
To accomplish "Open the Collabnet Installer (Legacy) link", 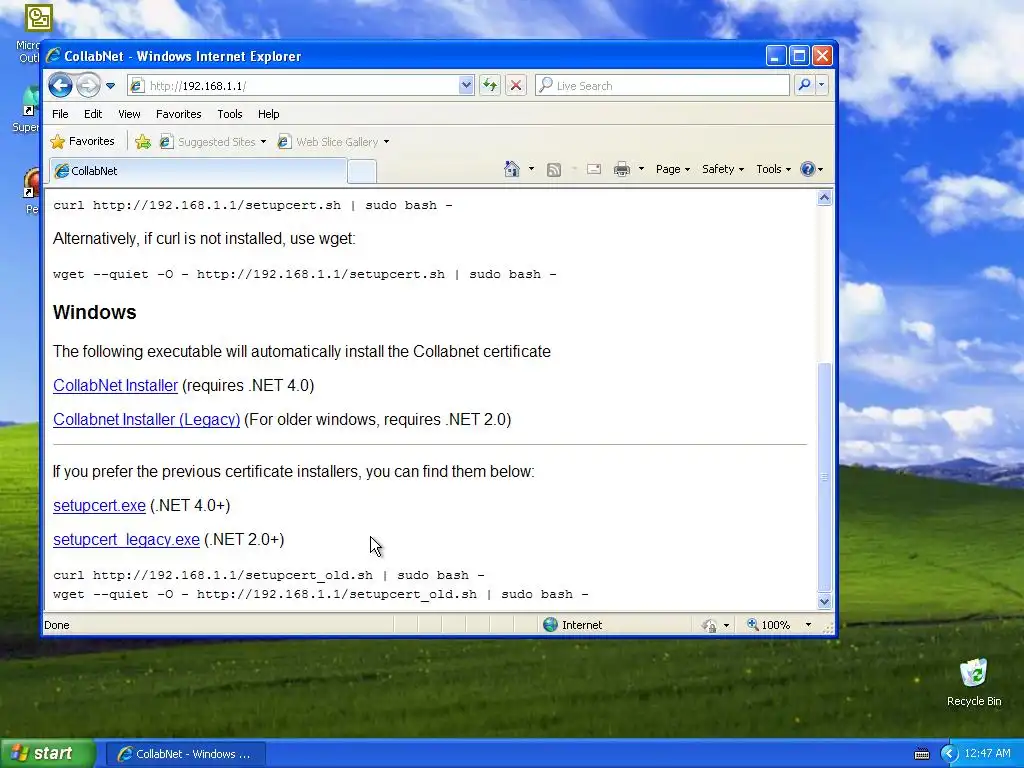I will click(146, 419).
